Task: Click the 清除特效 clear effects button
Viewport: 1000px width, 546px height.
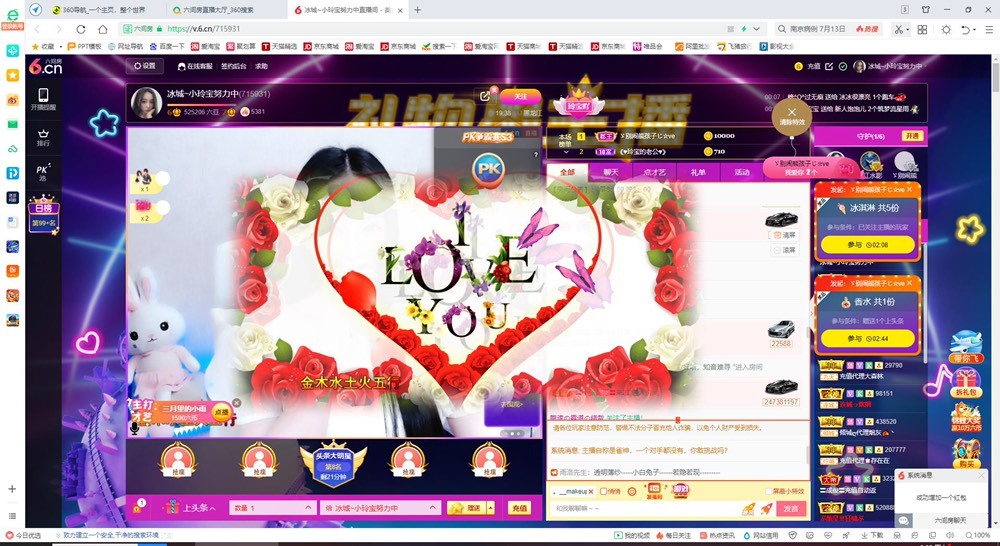Action: click(x=791, y=116)
